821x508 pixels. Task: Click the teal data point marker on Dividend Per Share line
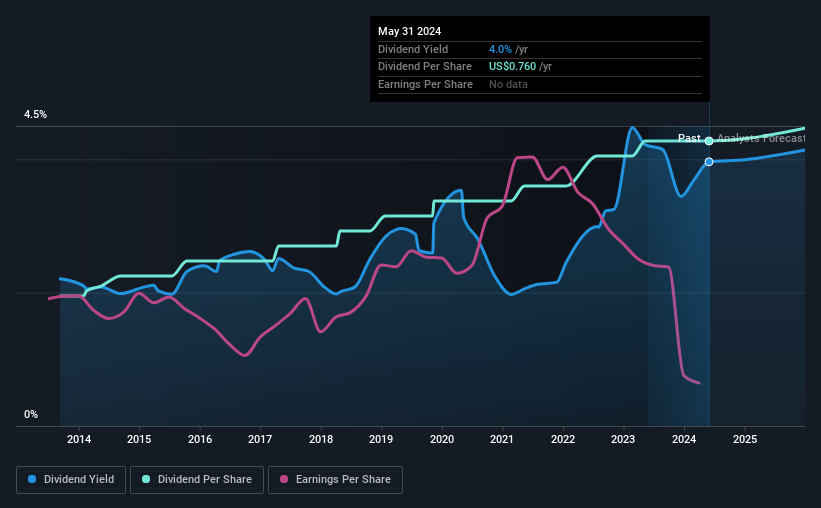(x=709, y=141)
